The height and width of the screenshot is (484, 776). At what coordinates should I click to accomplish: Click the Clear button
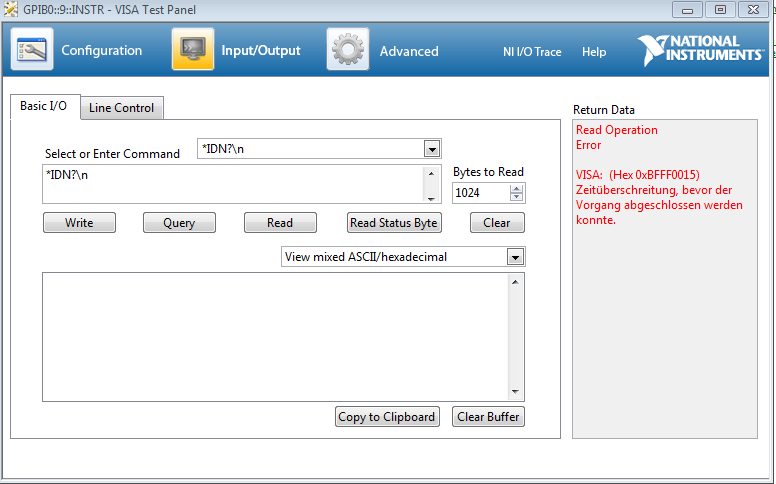coord(497,223)
